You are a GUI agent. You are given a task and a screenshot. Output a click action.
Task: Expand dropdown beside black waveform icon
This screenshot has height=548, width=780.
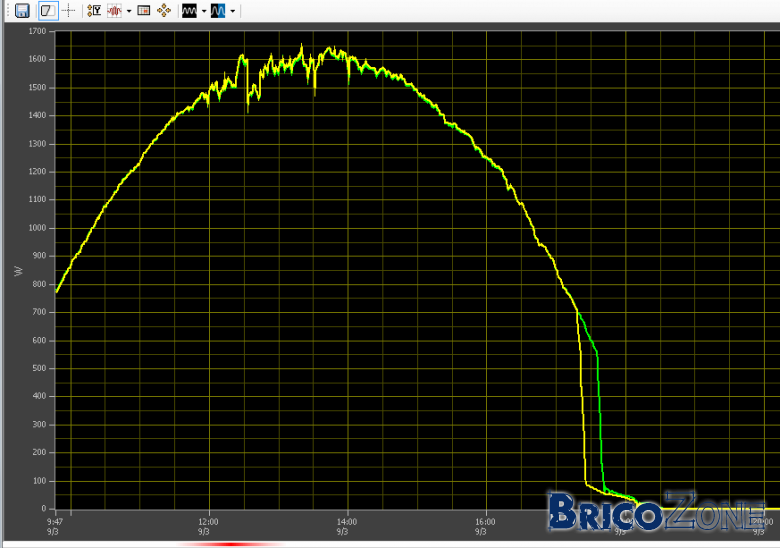[x=204, y=11]
